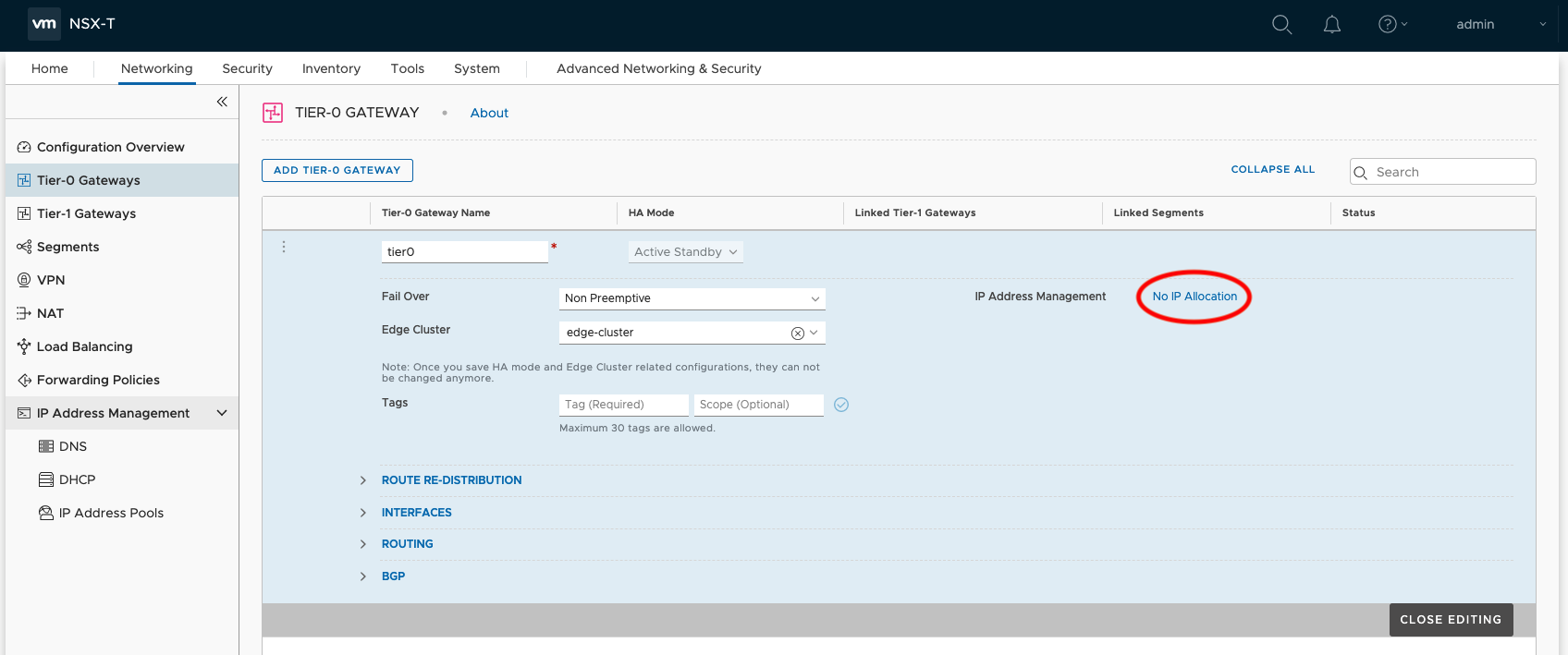Expand the ROUTE RE-DISTRIBUTION section
Image resolution: width=1568 pixels, height=655 pixels.
coord(451,480)
